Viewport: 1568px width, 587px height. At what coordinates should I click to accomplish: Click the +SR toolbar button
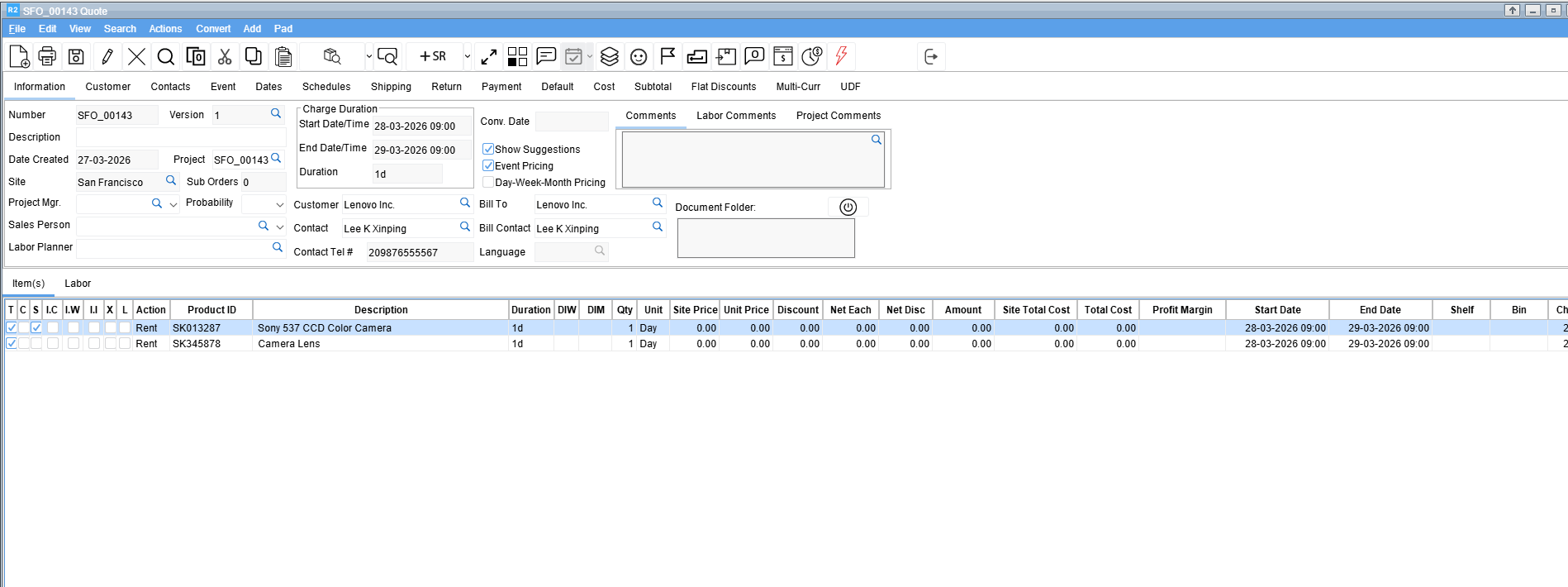coord(433,56)
